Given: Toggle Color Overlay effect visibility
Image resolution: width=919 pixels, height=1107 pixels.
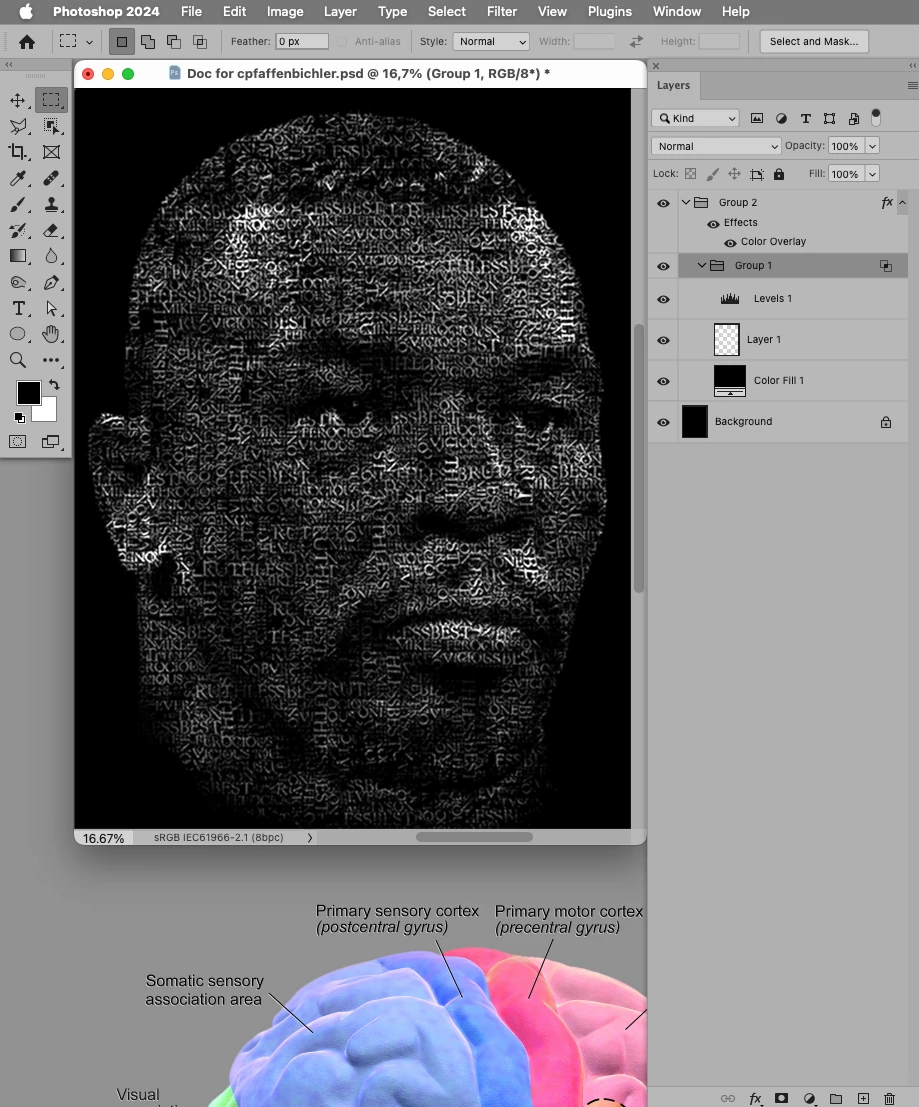Looking at the screenshot, I should click(x=730, y=242).
